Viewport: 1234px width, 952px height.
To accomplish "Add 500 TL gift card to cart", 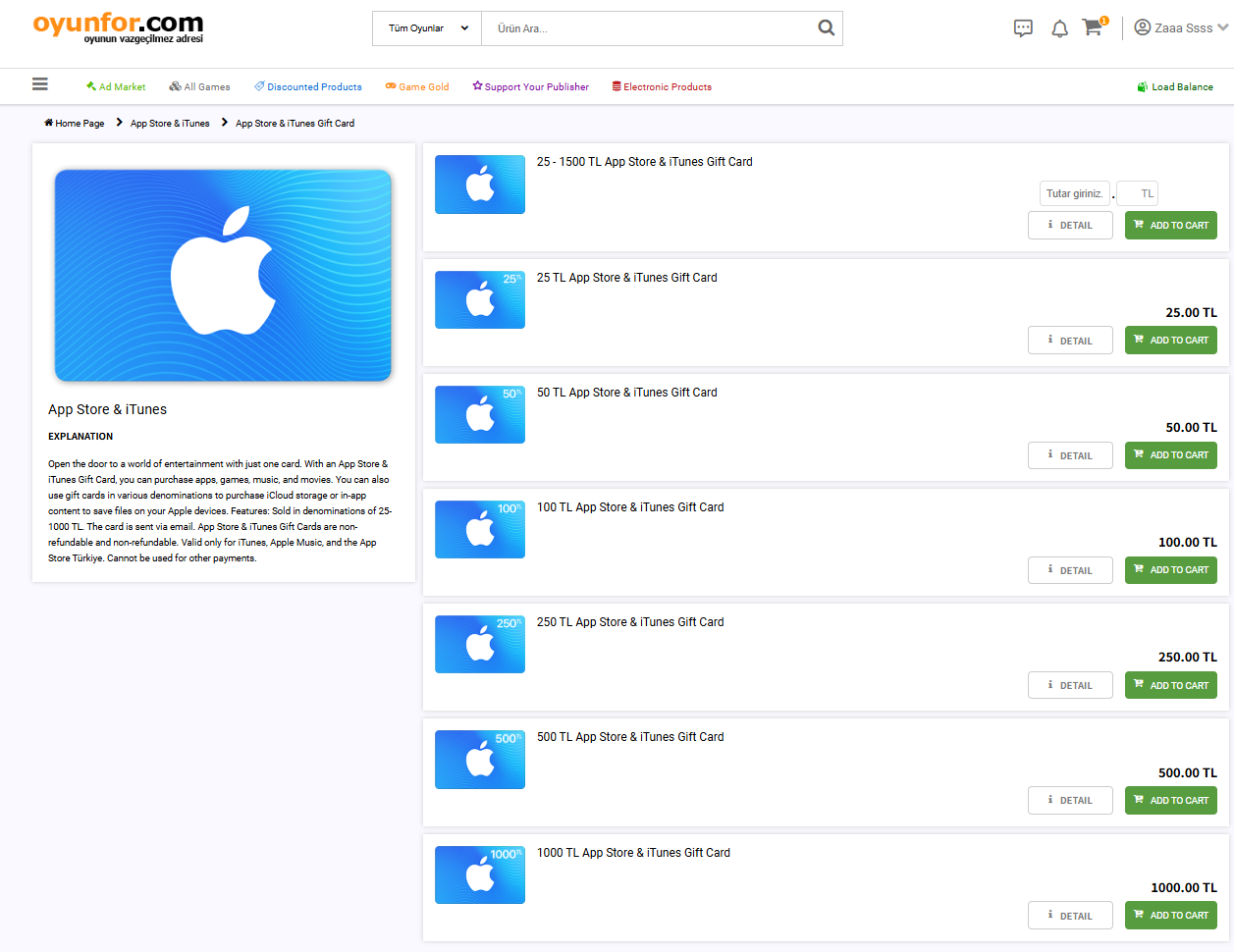I will tap(1171, 800).
